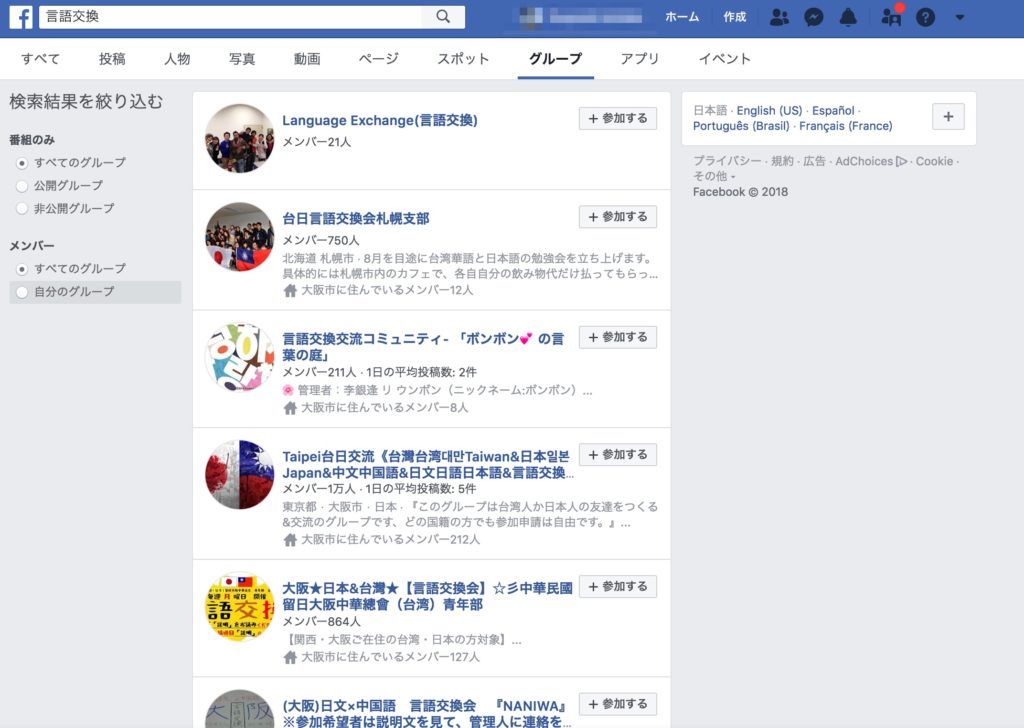The image size is (1024, 728).
Task: Click home icon next to メンバー8人
Action: 290,408
